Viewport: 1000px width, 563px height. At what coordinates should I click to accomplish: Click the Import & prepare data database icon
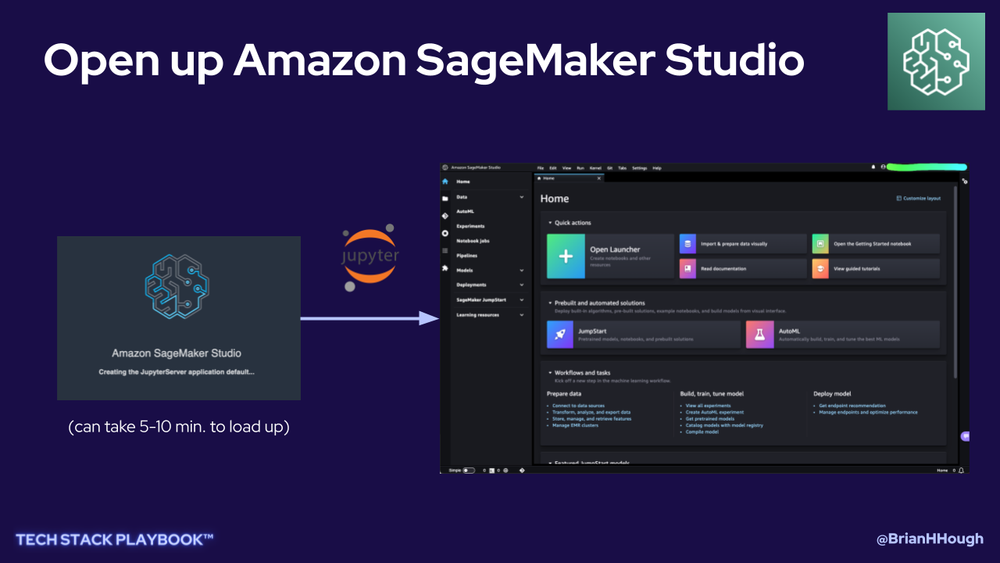coord(688,244)
